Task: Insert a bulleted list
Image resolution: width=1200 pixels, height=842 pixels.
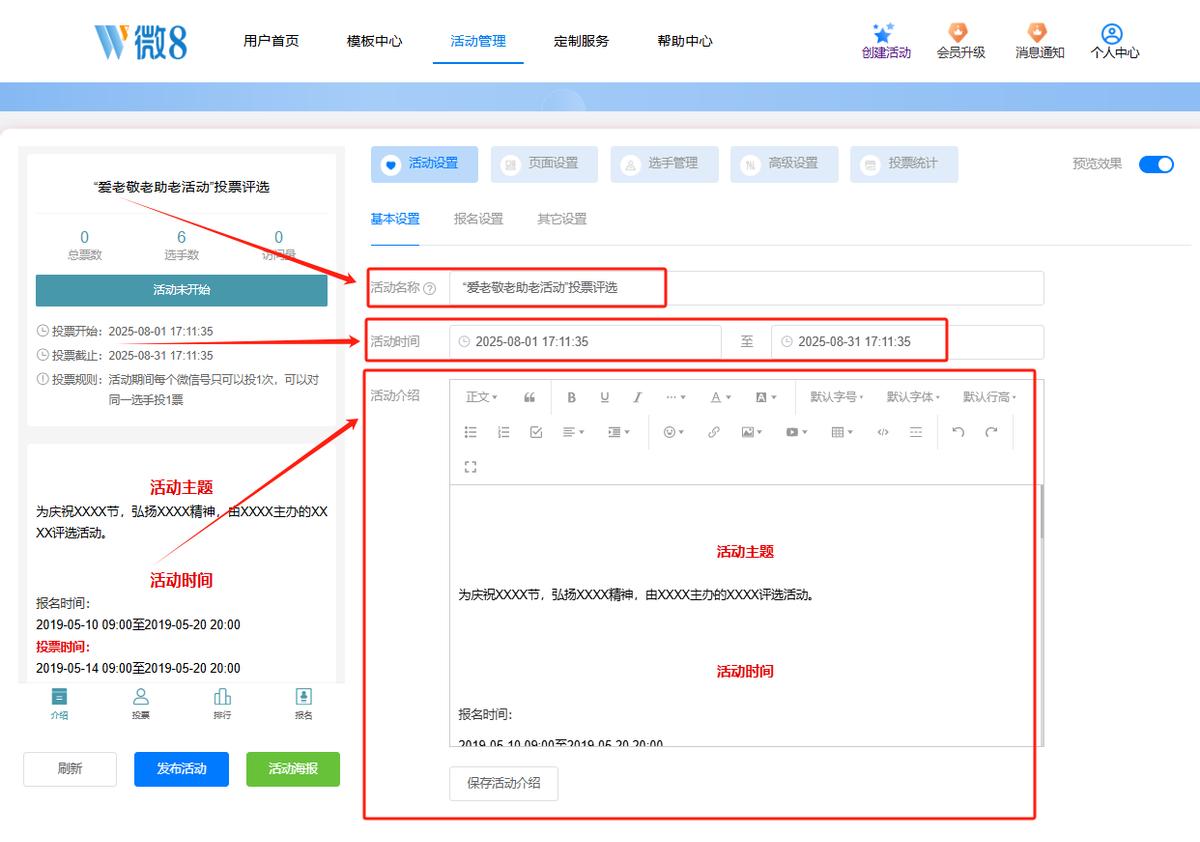Action: pyautogui.click(x=471, y=432)
